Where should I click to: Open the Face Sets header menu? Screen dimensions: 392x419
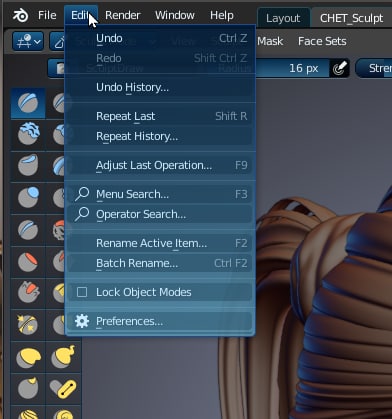(322, 41)
